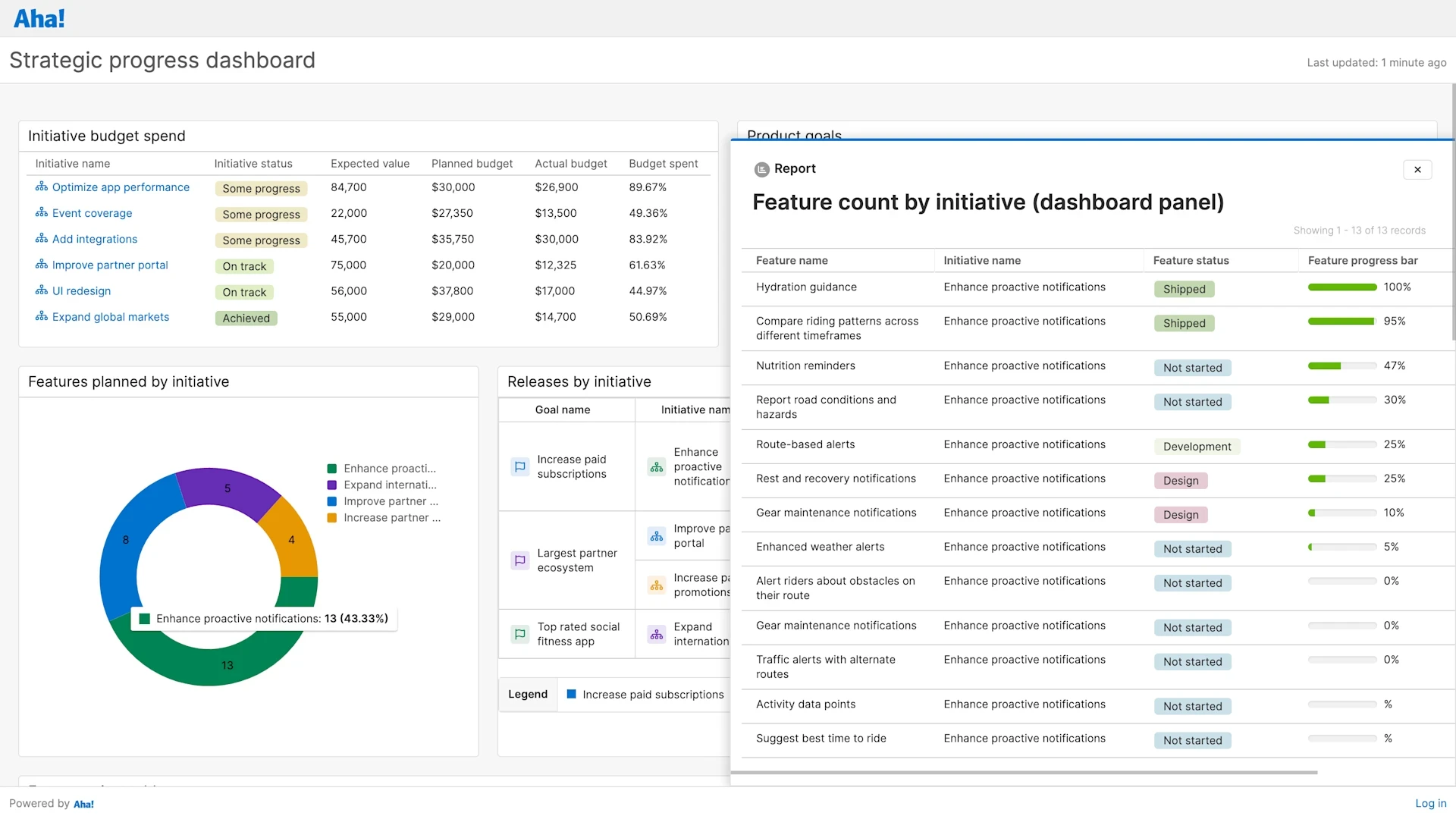Image resolution: width=1456 pixels, height=819 pixels.
Task: Click the initiative icon next to Expand global markets
Action: click(x=42, y=317)
